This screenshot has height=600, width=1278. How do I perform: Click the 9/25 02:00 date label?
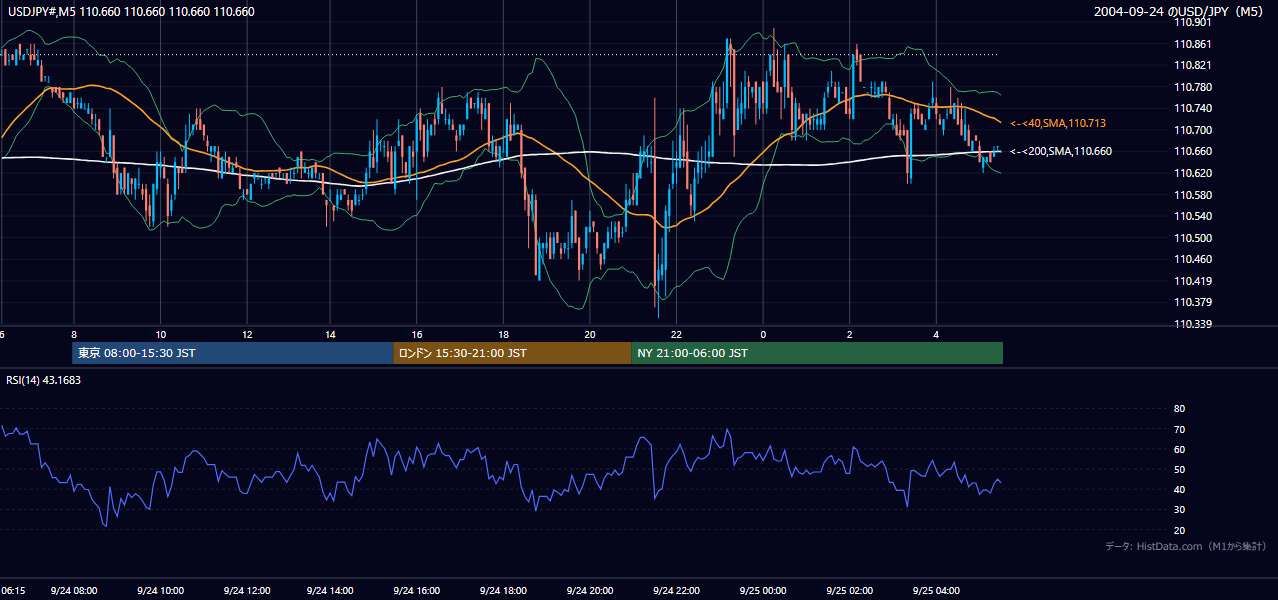(849, 590)
